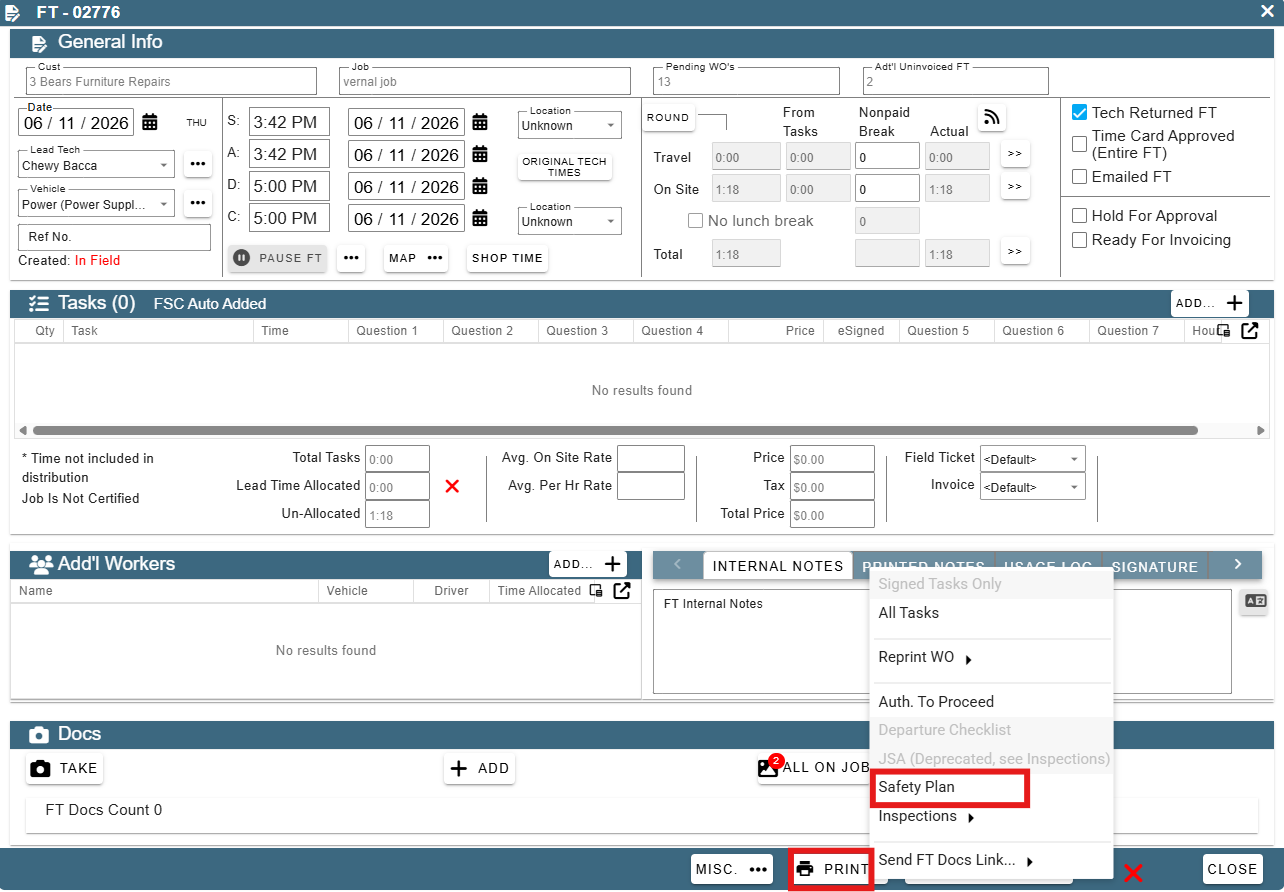Expand the Send FT Docs Link submenu
The width and height of the screenshot is (1284, 892).
coord(991,860)
